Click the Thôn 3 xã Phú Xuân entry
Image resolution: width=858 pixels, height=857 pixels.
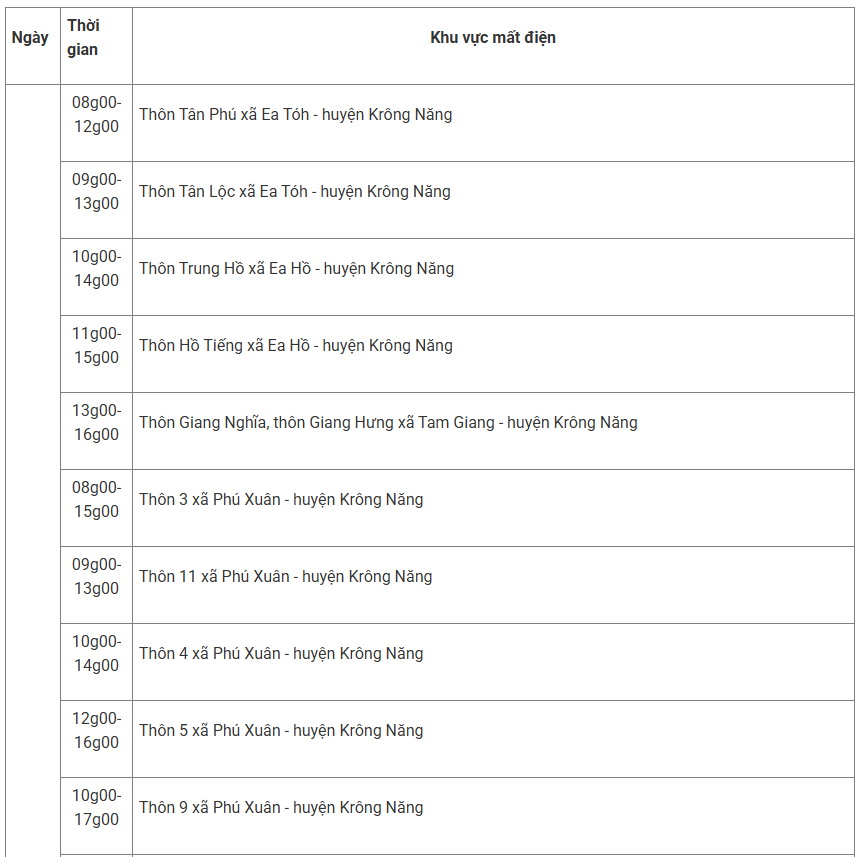point(281,500)
